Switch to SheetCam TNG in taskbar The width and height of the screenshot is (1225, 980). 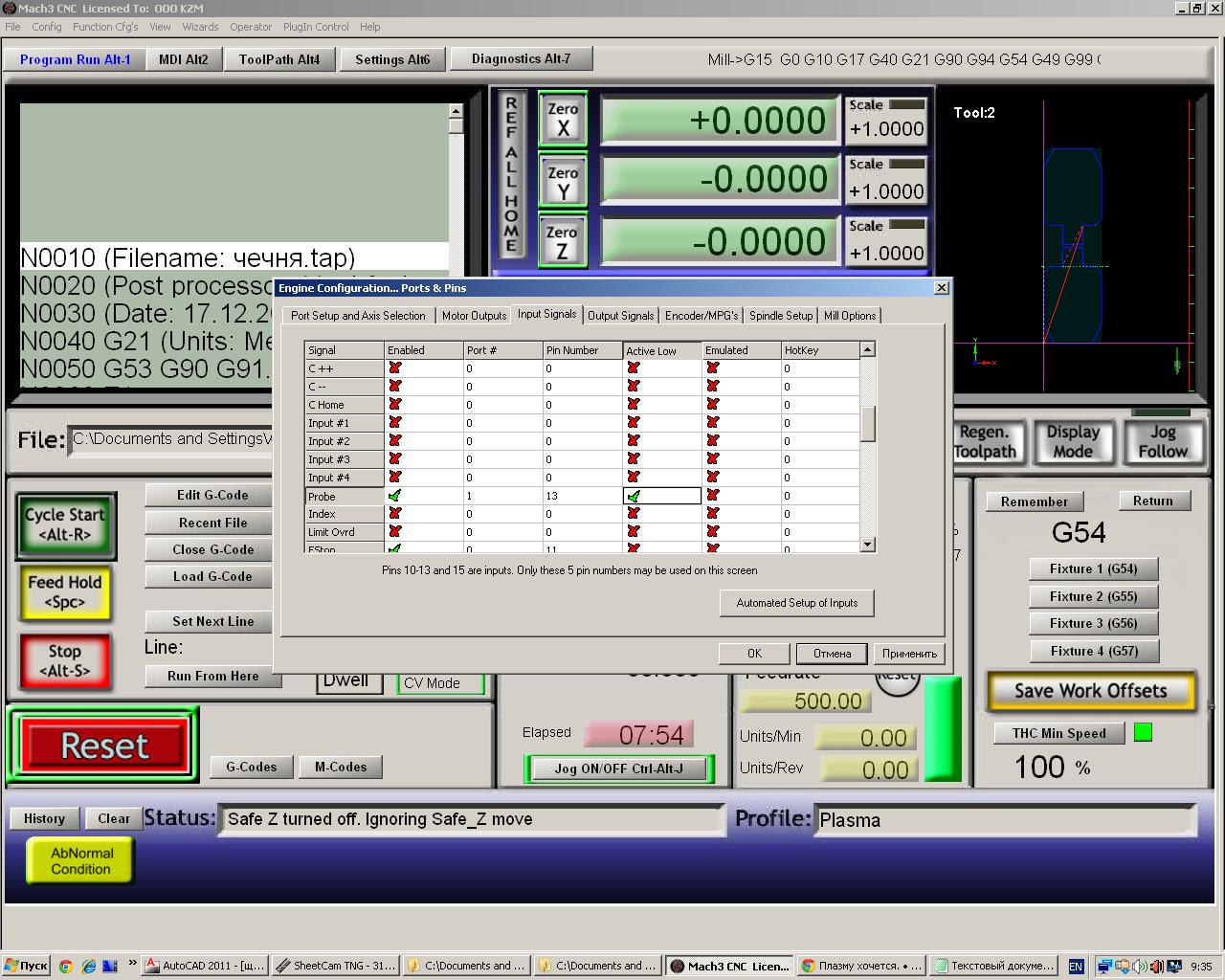(335, 966)
